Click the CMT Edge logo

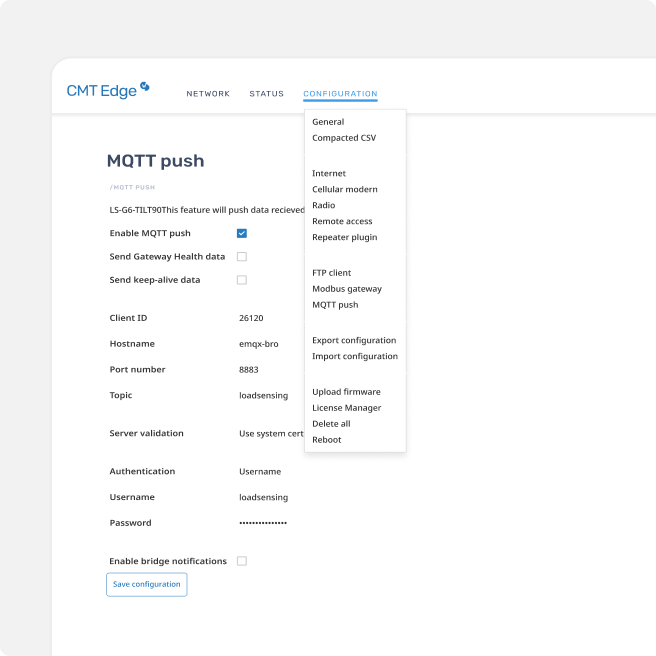point(108,90)
